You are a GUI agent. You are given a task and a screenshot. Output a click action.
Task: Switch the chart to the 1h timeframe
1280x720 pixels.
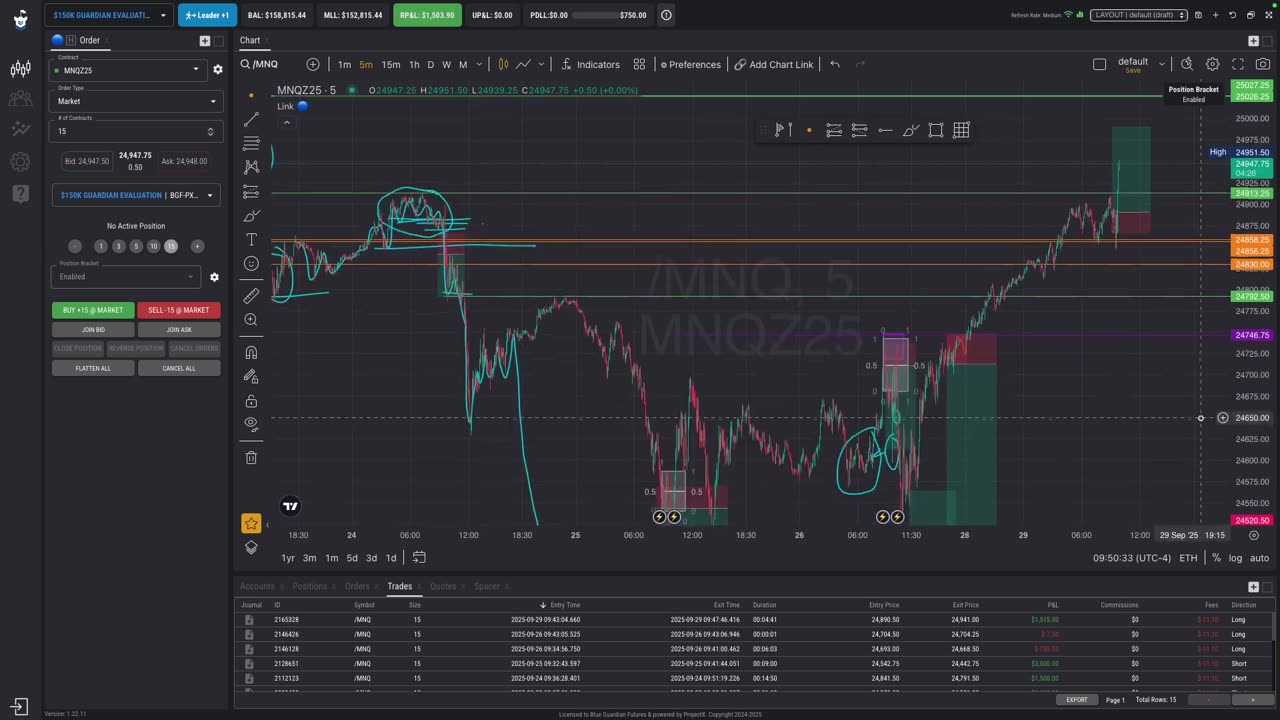(414, 64)
